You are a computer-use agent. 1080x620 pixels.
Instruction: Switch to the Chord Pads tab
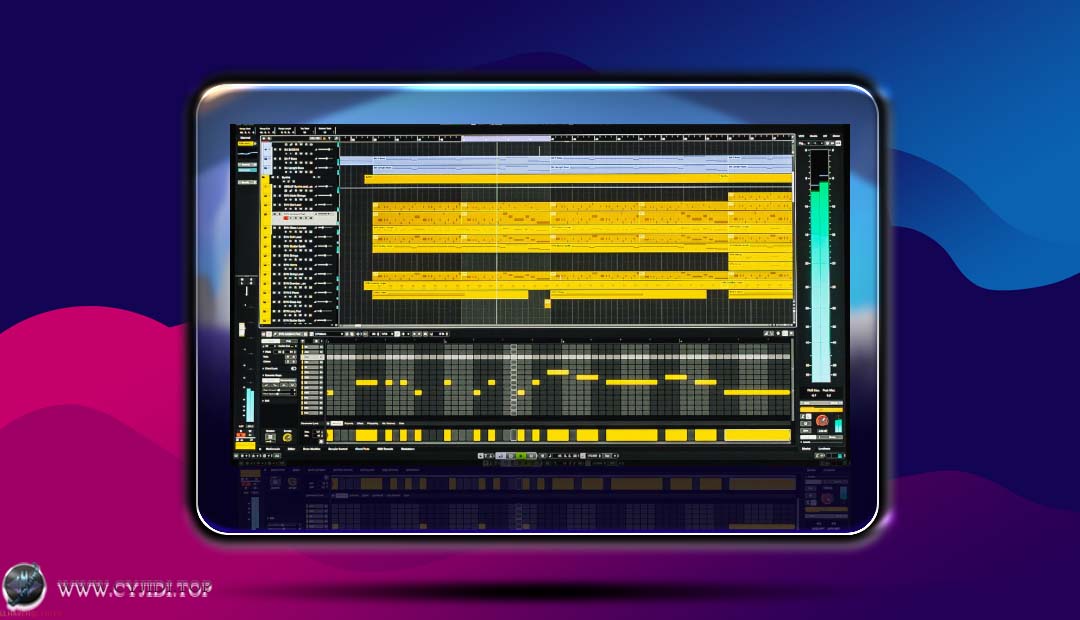(361, 449)
